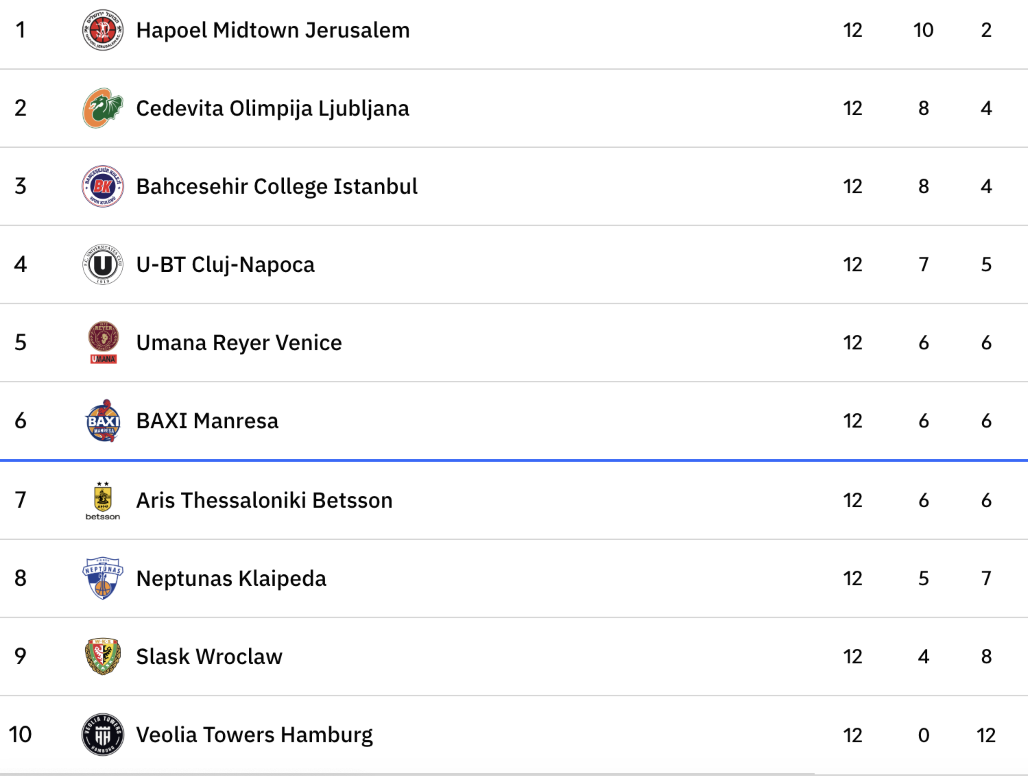Select the Slask Wroclaw team name

coord(209,657)
